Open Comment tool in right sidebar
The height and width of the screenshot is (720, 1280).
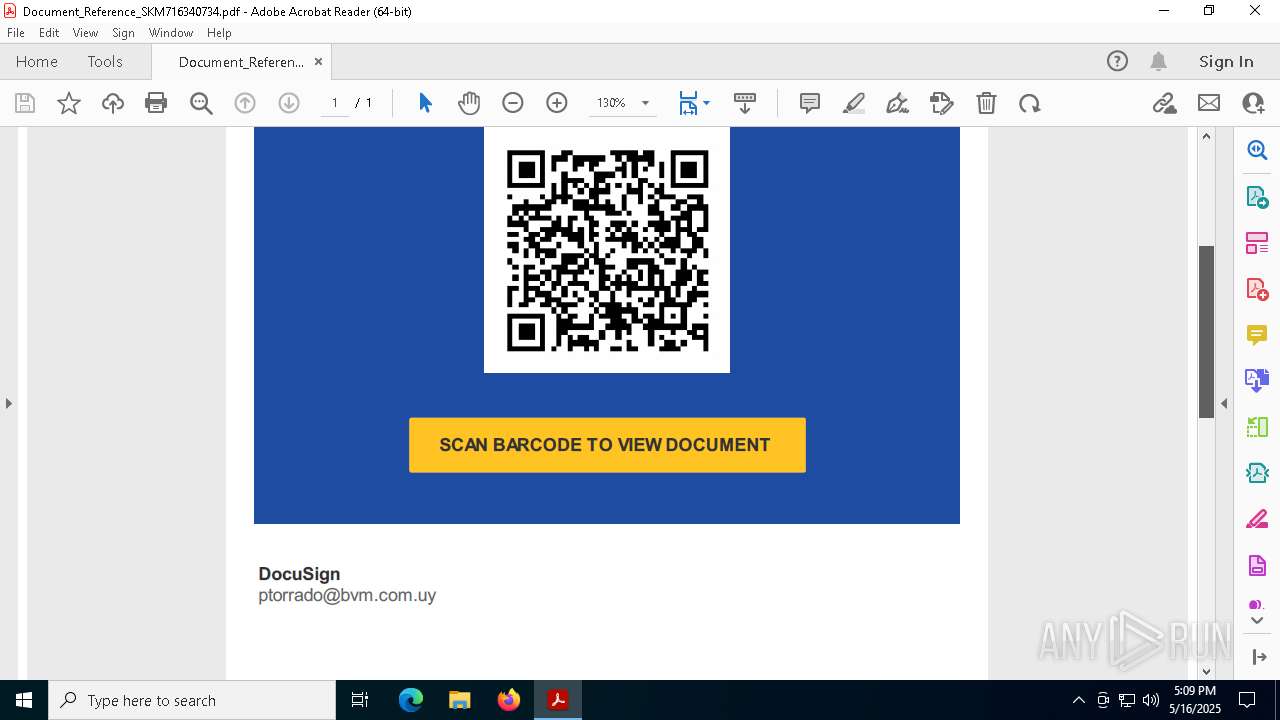click(x=1257, y=335)
